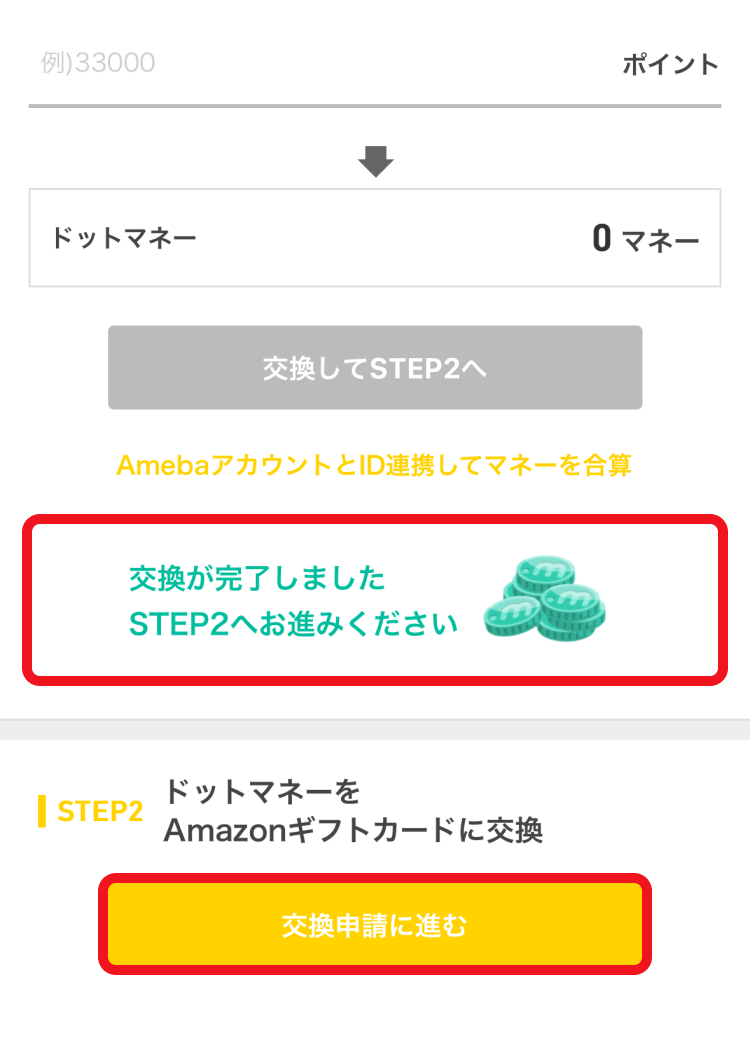The width and height of the screenshot is (750, 1040).
Task: Open the Amebaアカウント ID連携 link
Action: (x=373, y=465)
